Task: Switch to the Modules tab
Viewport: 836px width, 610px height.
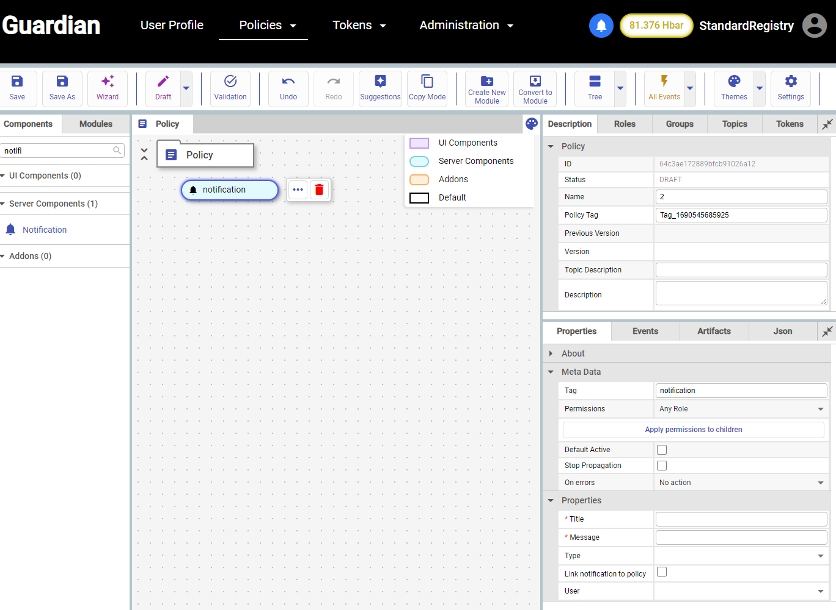Action: 96,124
